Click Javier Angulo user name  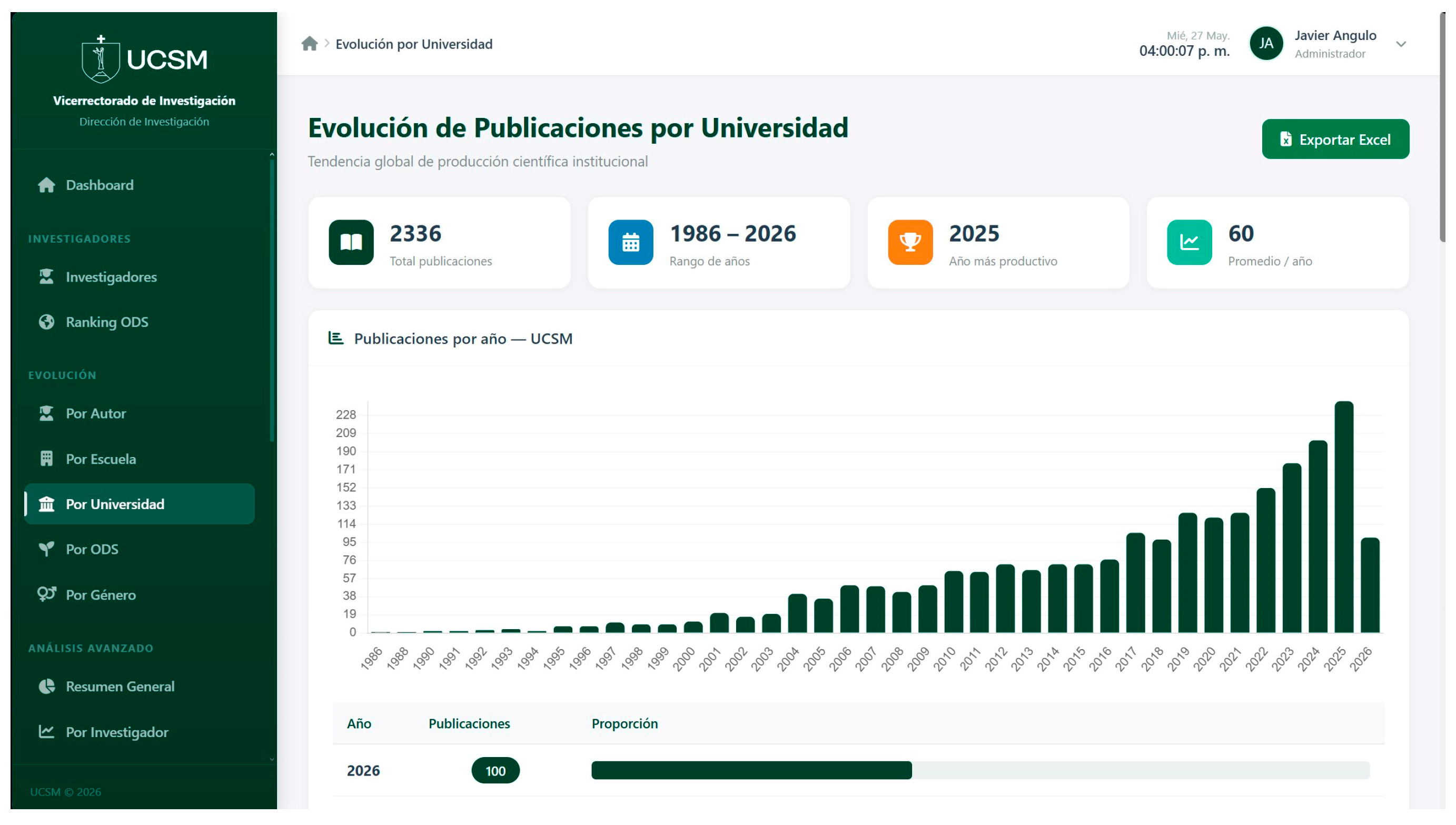point(1335,36)
